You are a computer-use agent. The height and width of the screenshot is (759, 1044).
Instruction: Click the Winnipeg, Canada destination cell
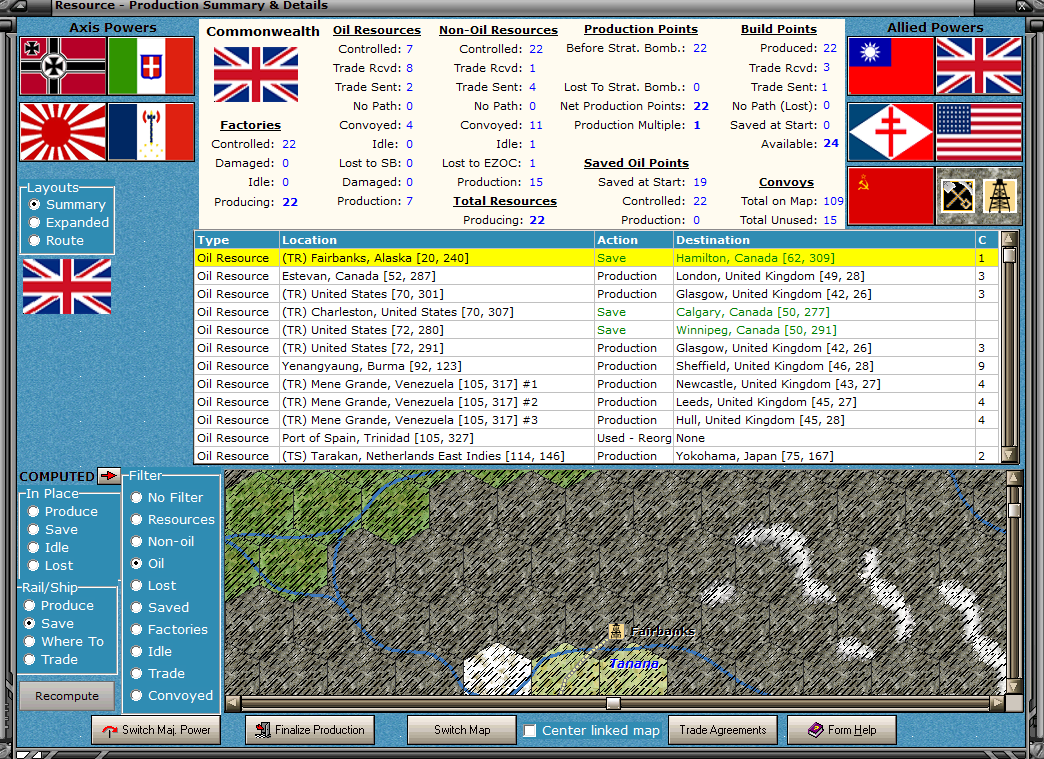[x=824, y=330]
